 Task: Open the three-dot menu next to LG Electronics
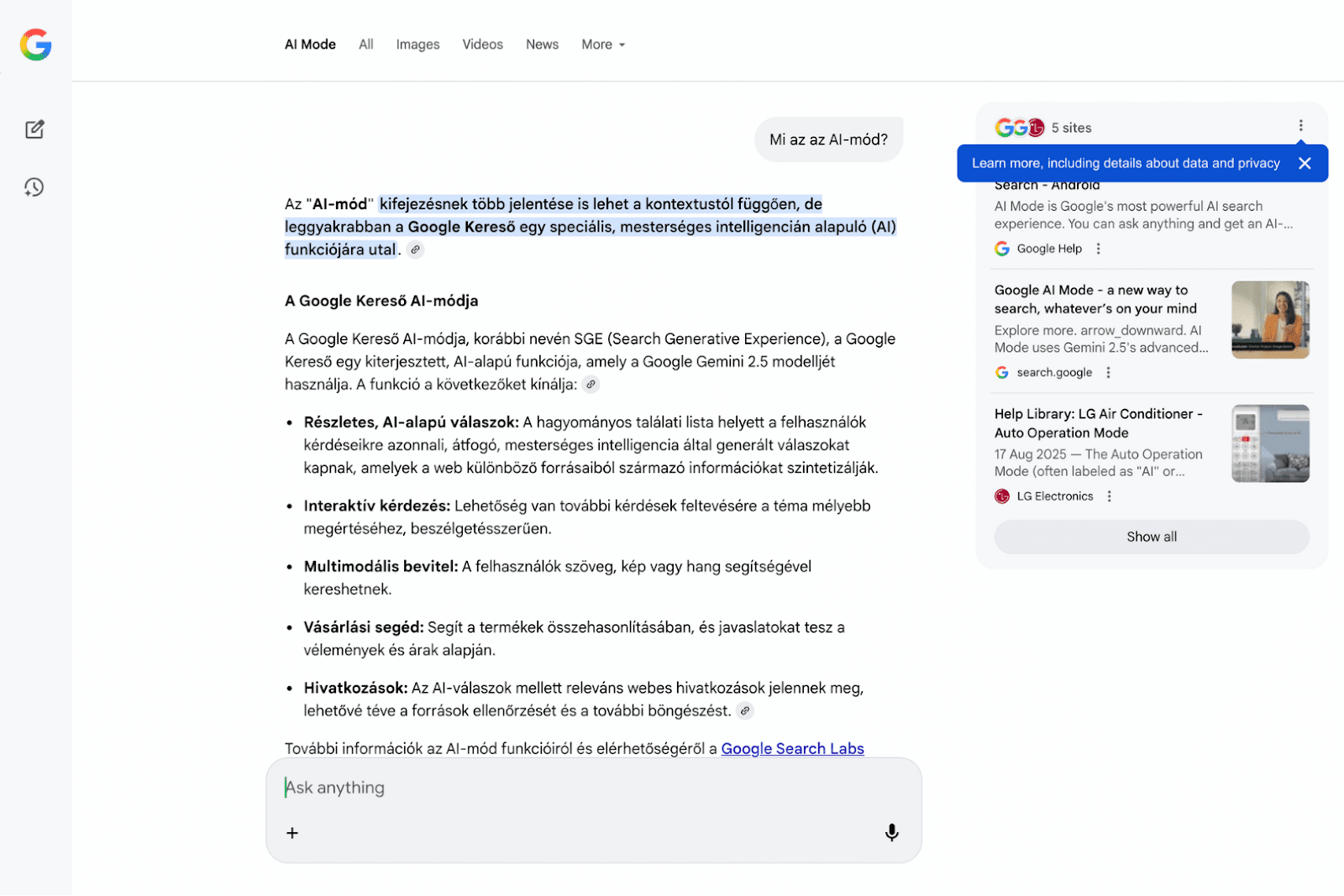1110,496
